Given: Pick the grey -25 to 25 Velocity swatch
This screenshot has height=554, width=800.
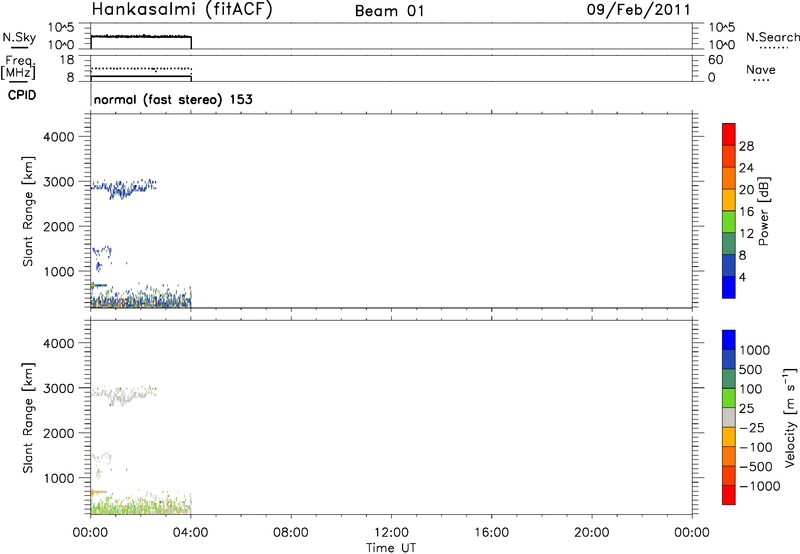Looking at the screenshot, I should tap(729, 417).
